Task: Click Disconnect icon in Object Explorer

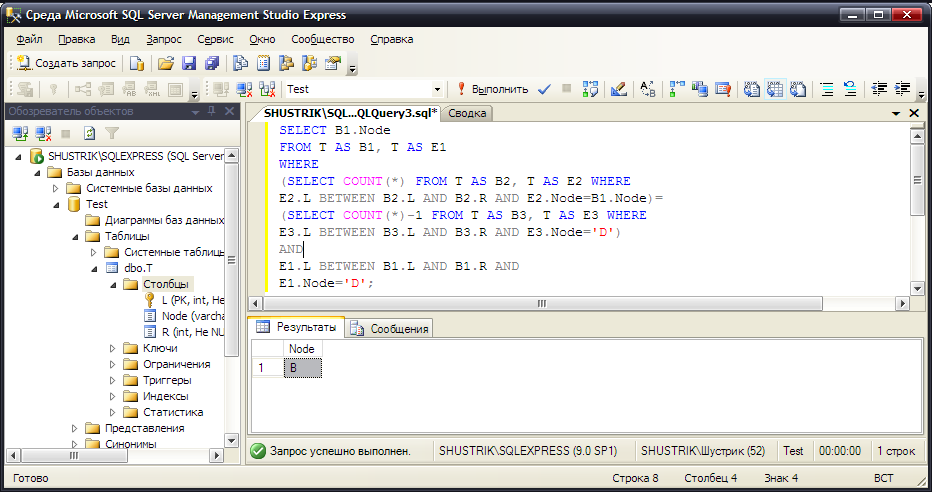Action: 43,133
